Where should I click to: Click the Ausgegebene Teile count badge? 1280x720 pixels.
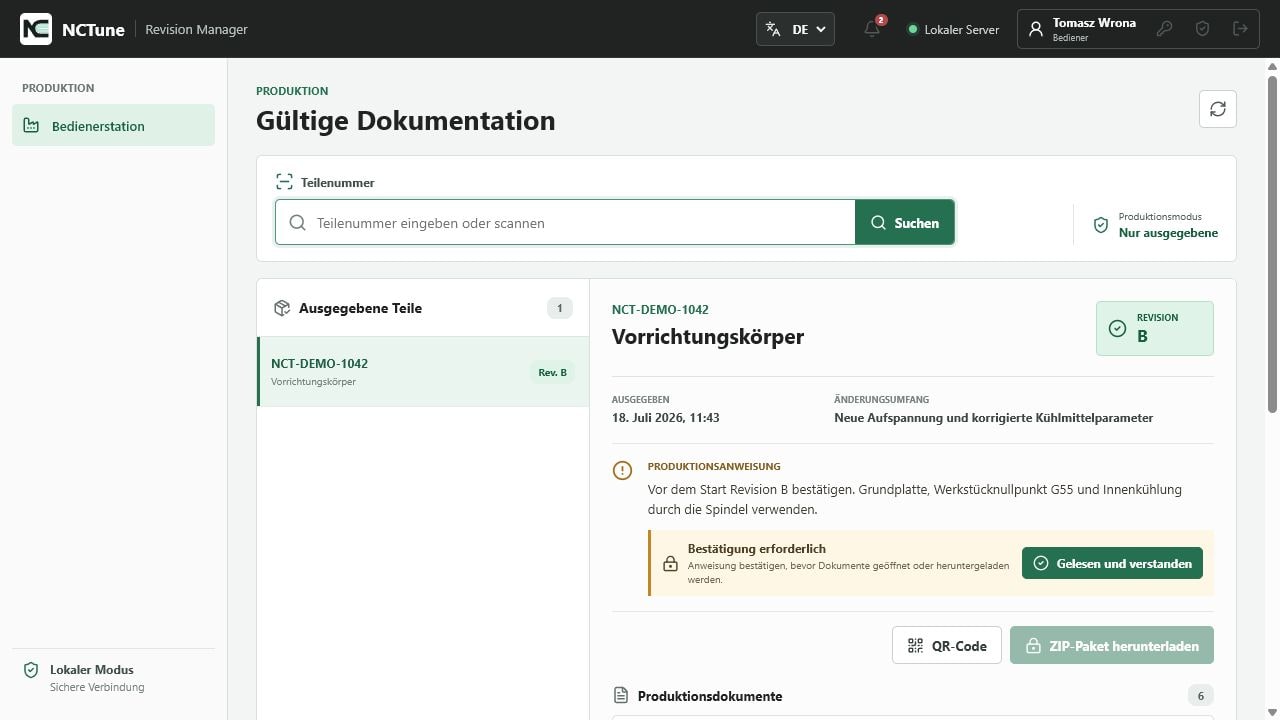tap(560, 308)
